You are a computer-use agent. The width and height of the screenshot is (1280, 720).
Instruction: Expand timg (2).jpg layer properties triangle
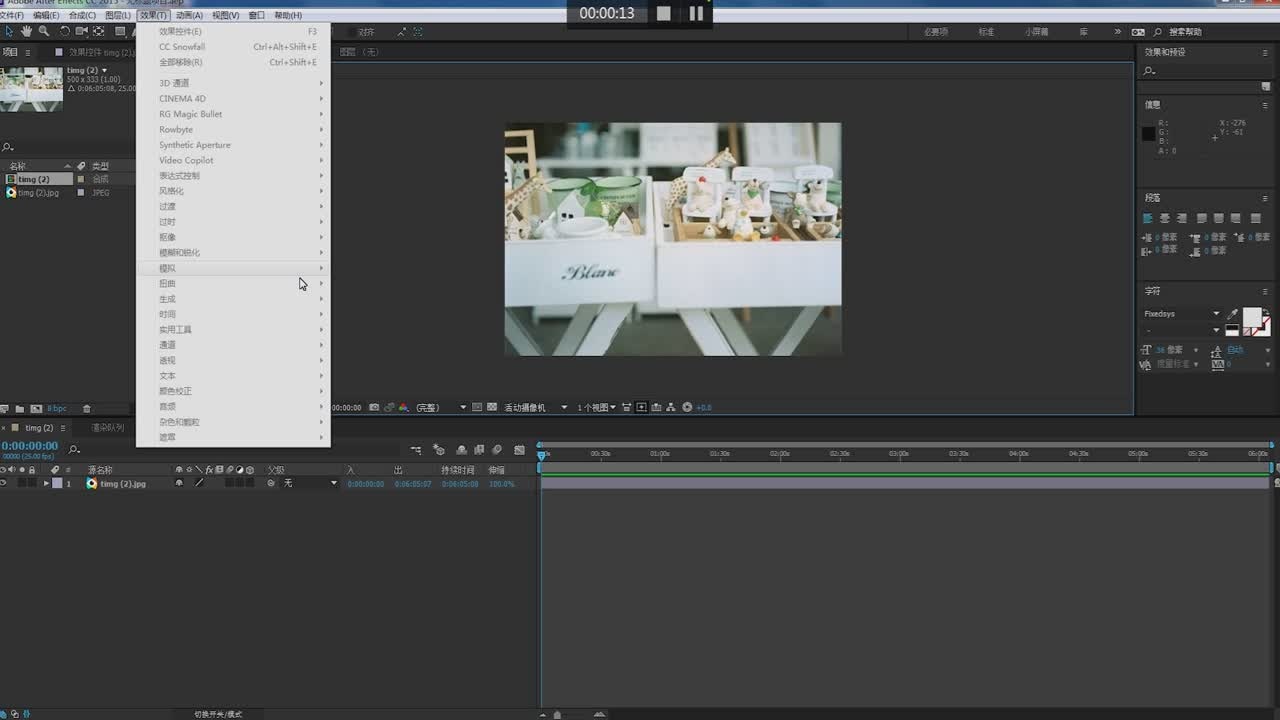[46, 483]
